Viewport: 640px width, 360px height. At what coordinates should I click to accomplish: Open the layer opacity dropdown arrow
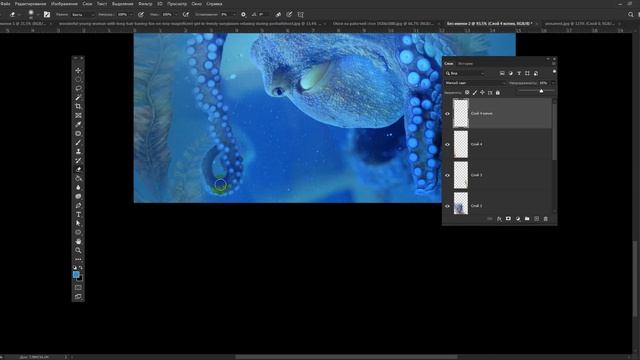tap(553, 83)
